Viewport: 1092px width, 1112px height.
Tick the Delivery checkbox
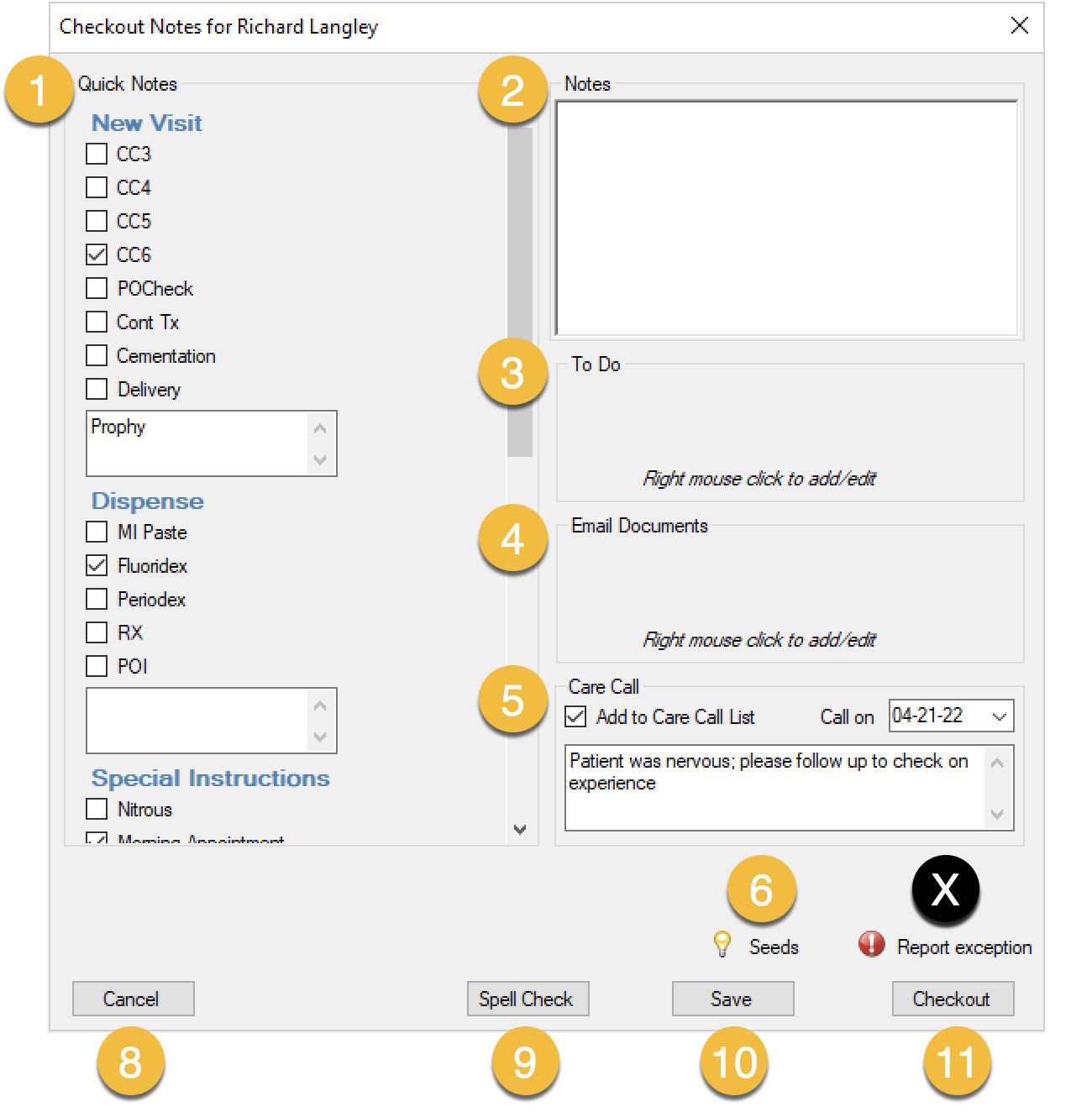coord(97,389)
